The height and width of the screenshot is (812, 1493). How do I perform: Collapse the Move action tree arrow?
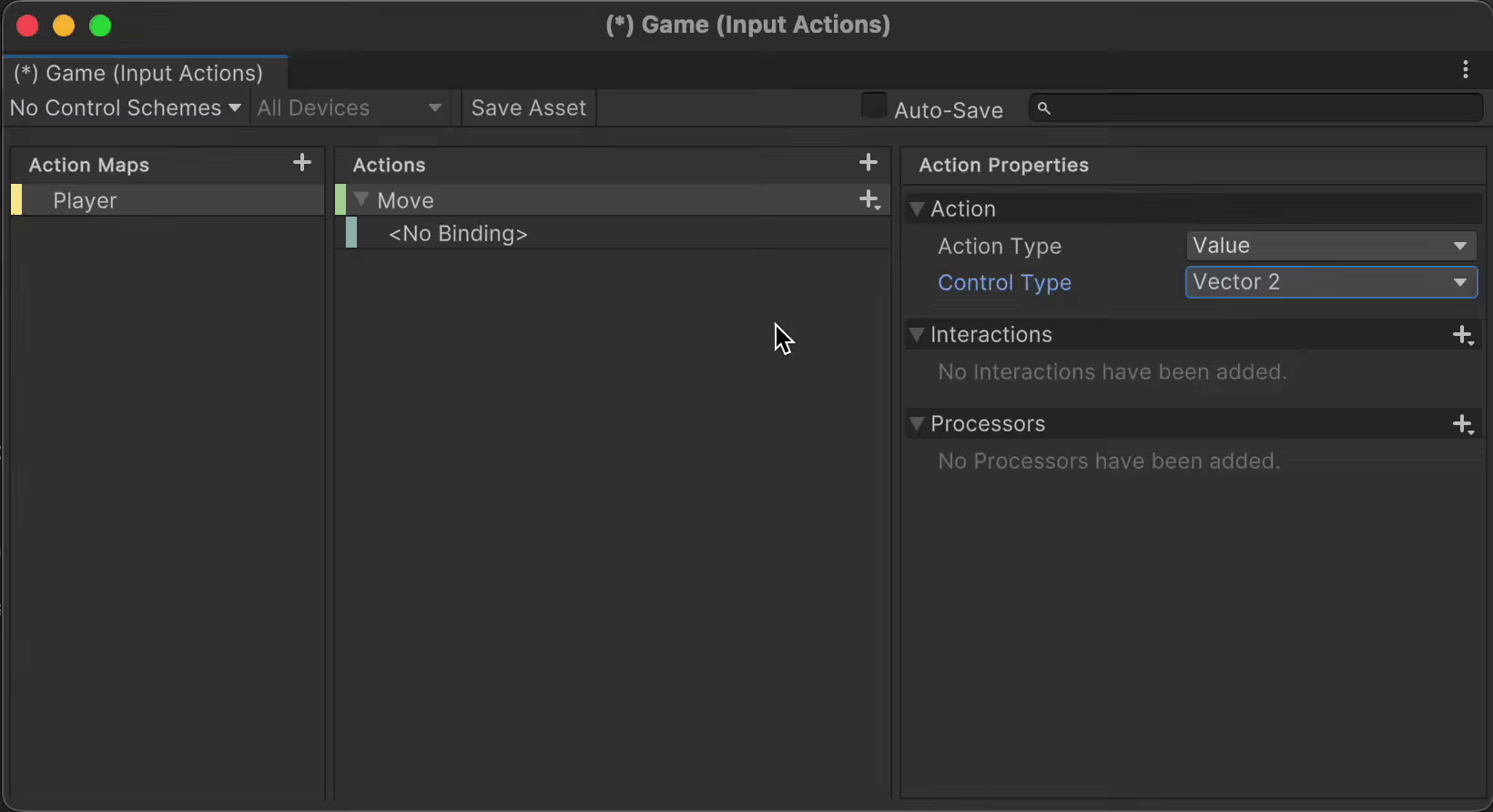coord(361,199)
